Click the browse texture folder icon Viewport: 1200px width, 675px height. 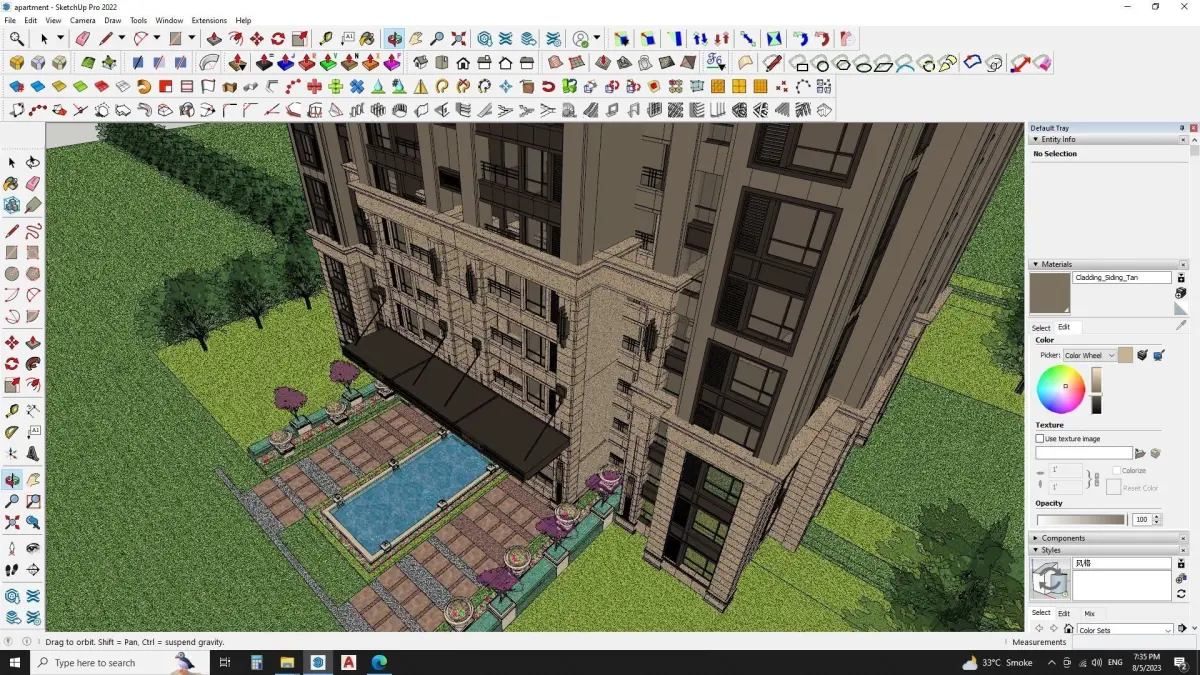pos(1140,453)
